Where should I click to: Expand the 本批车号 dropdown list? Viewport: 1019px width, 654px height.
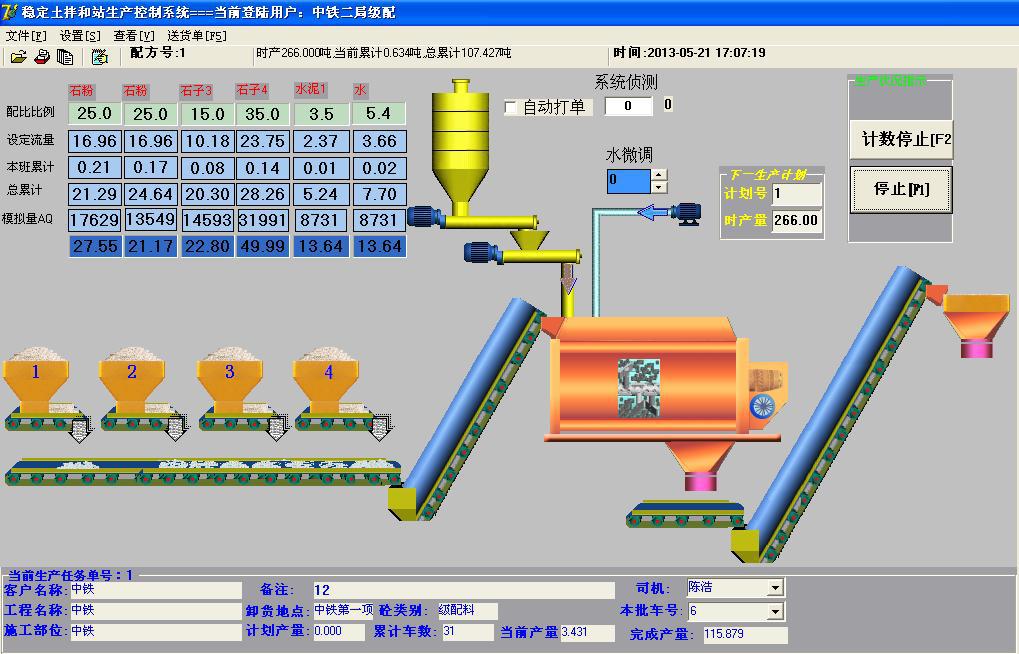(775, 611)
